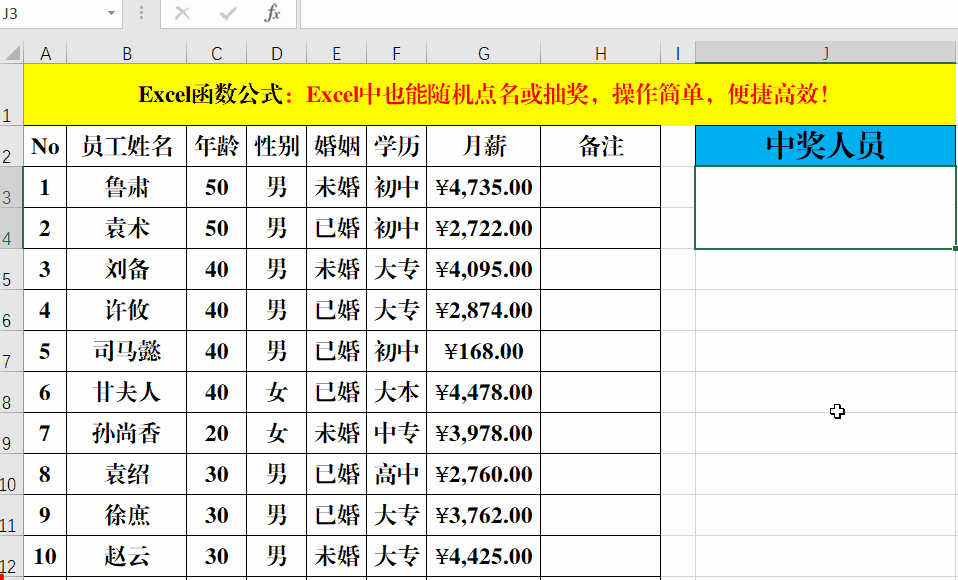
Task: Click the 备注 header cell
Action: [x=601, y=146]
